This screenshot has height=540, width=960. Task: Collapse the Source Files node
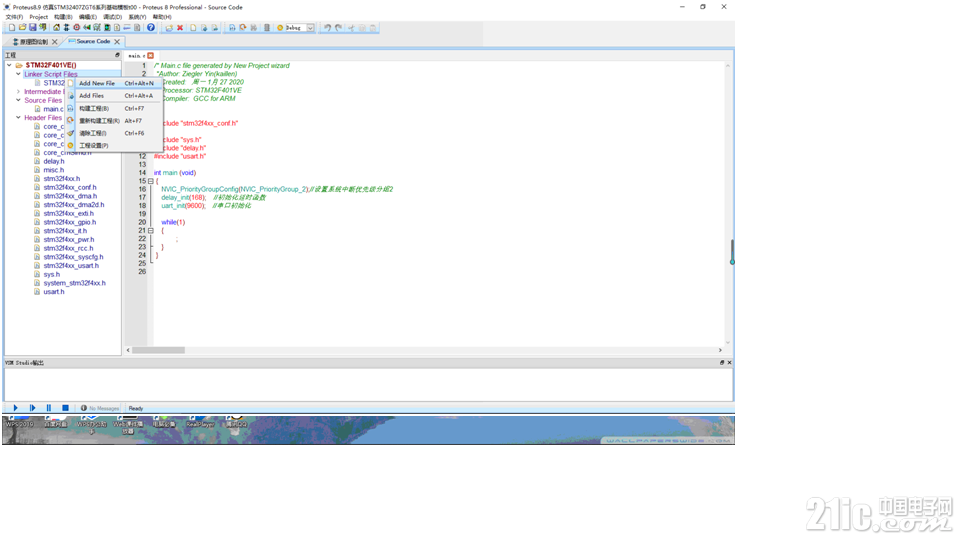coord(18,100)
